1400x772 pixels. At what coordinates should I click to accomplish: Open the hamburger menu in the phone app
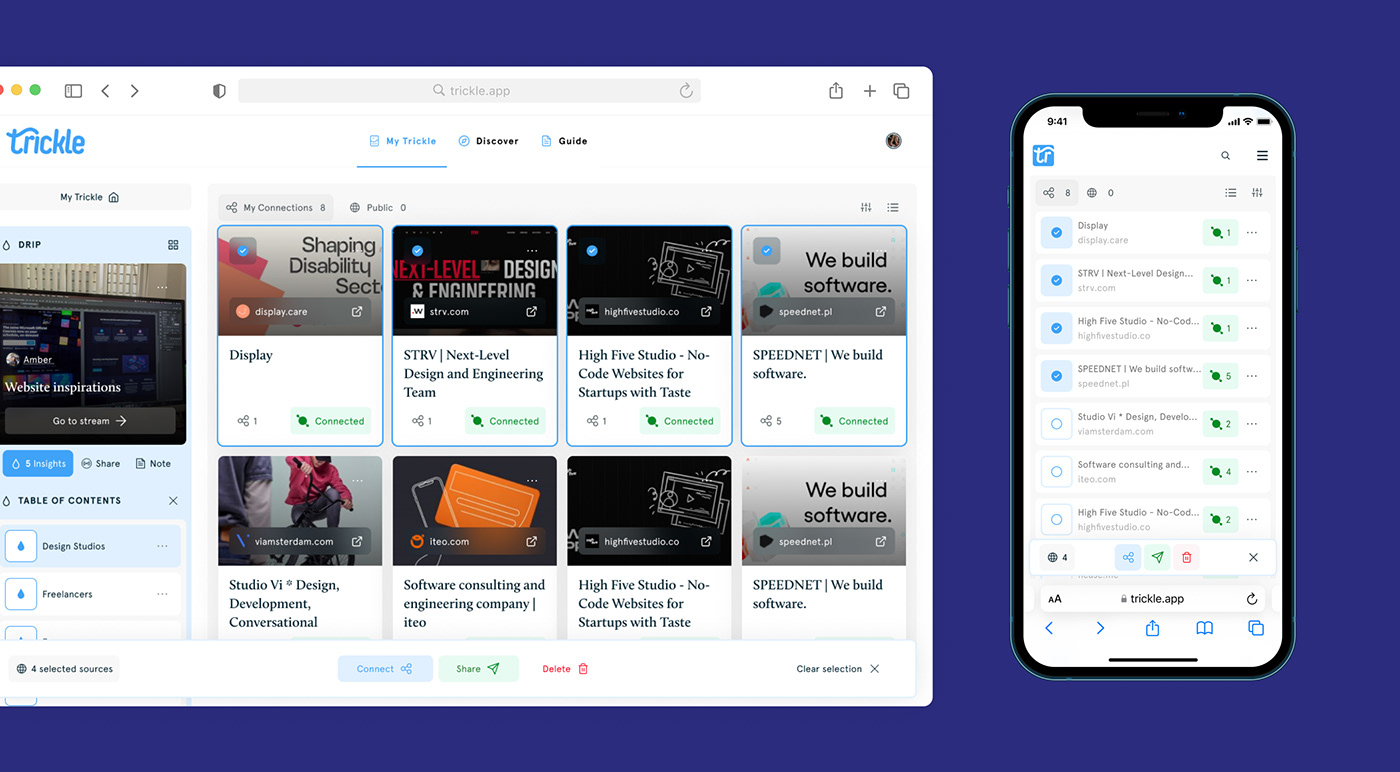pos(1262,156)
